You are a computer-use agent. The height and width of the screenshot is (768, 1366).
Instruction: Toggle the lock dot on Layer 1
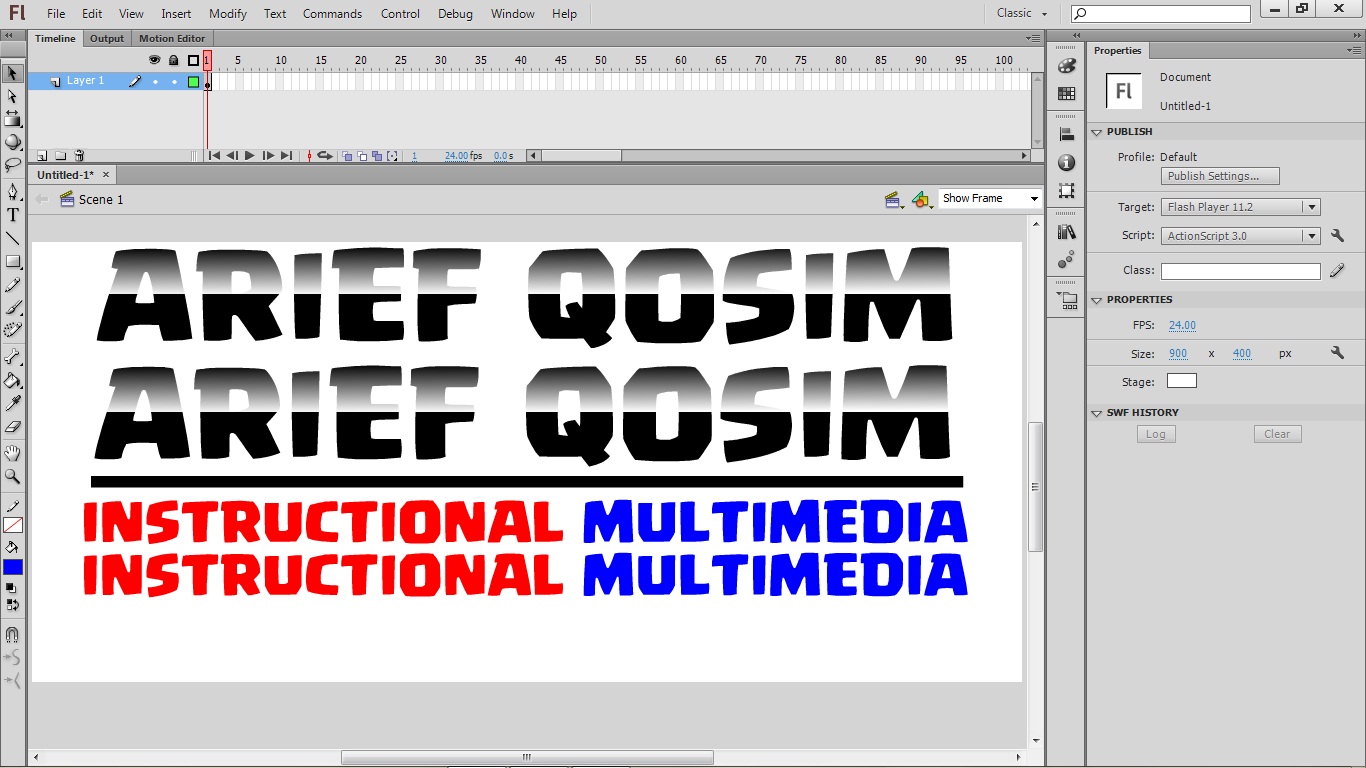pos(174,82)
